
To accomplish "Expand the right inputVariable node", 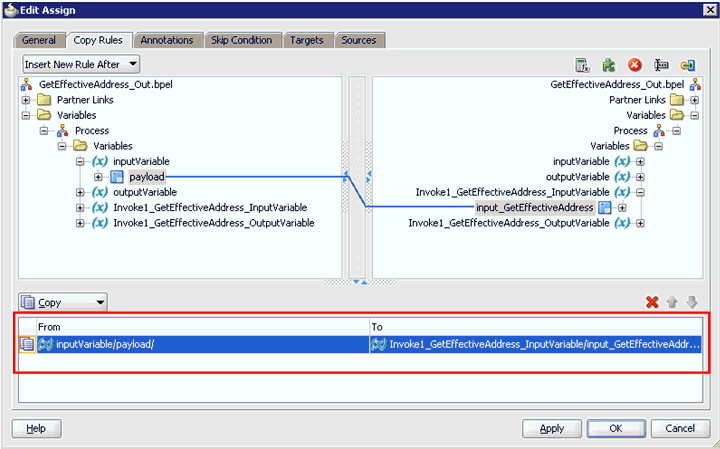I will click(640, 162).
